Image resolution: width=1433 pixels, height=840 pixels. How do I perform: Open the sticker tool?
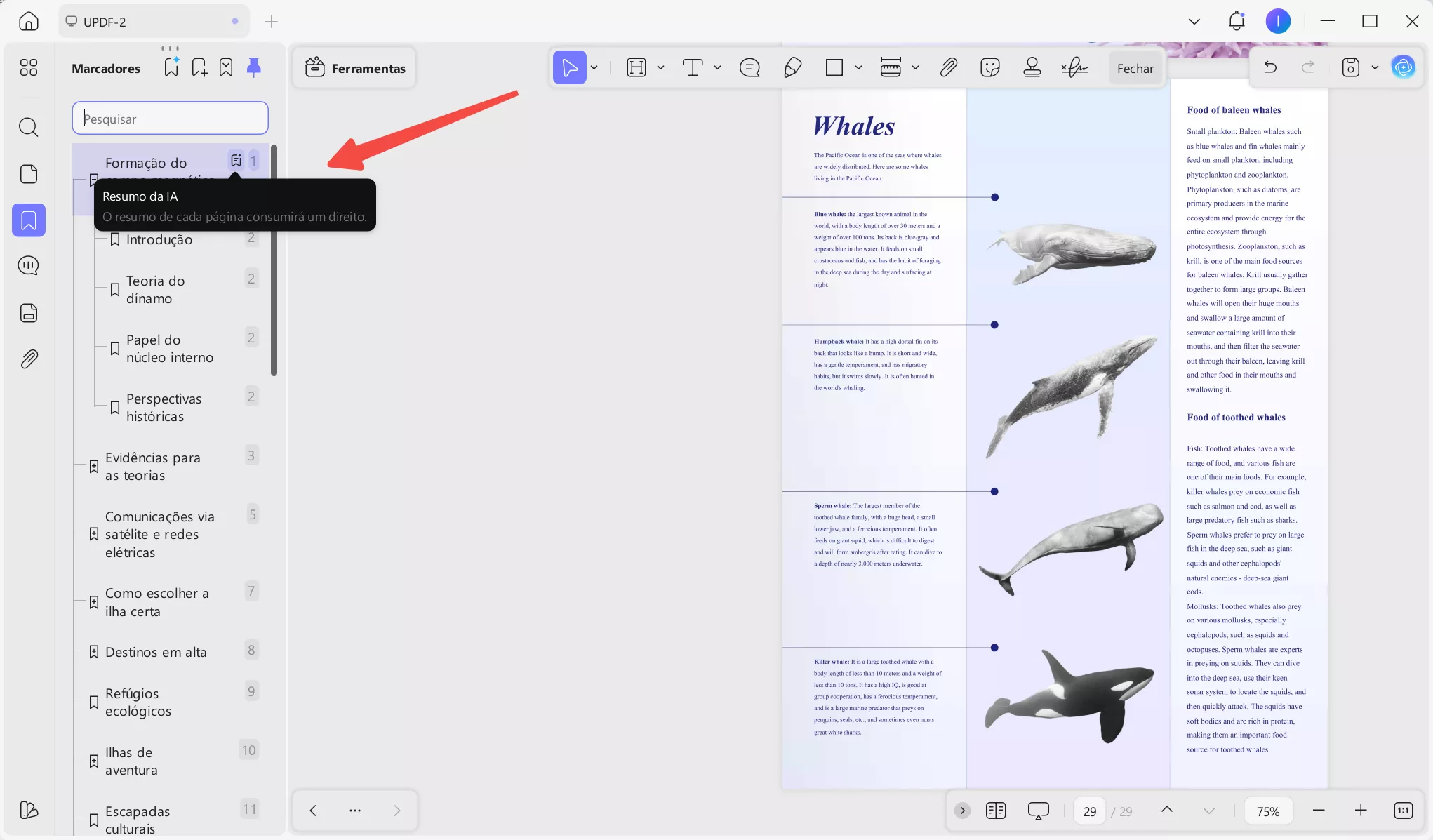(989, 67)
